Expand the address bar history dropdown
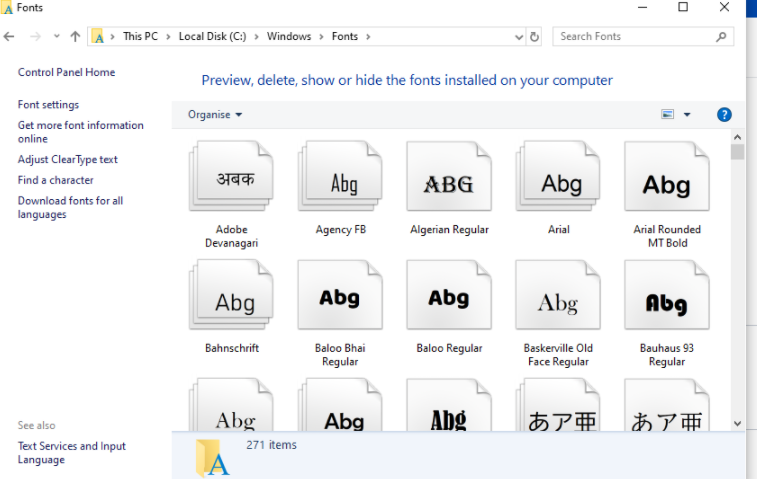 518,37
